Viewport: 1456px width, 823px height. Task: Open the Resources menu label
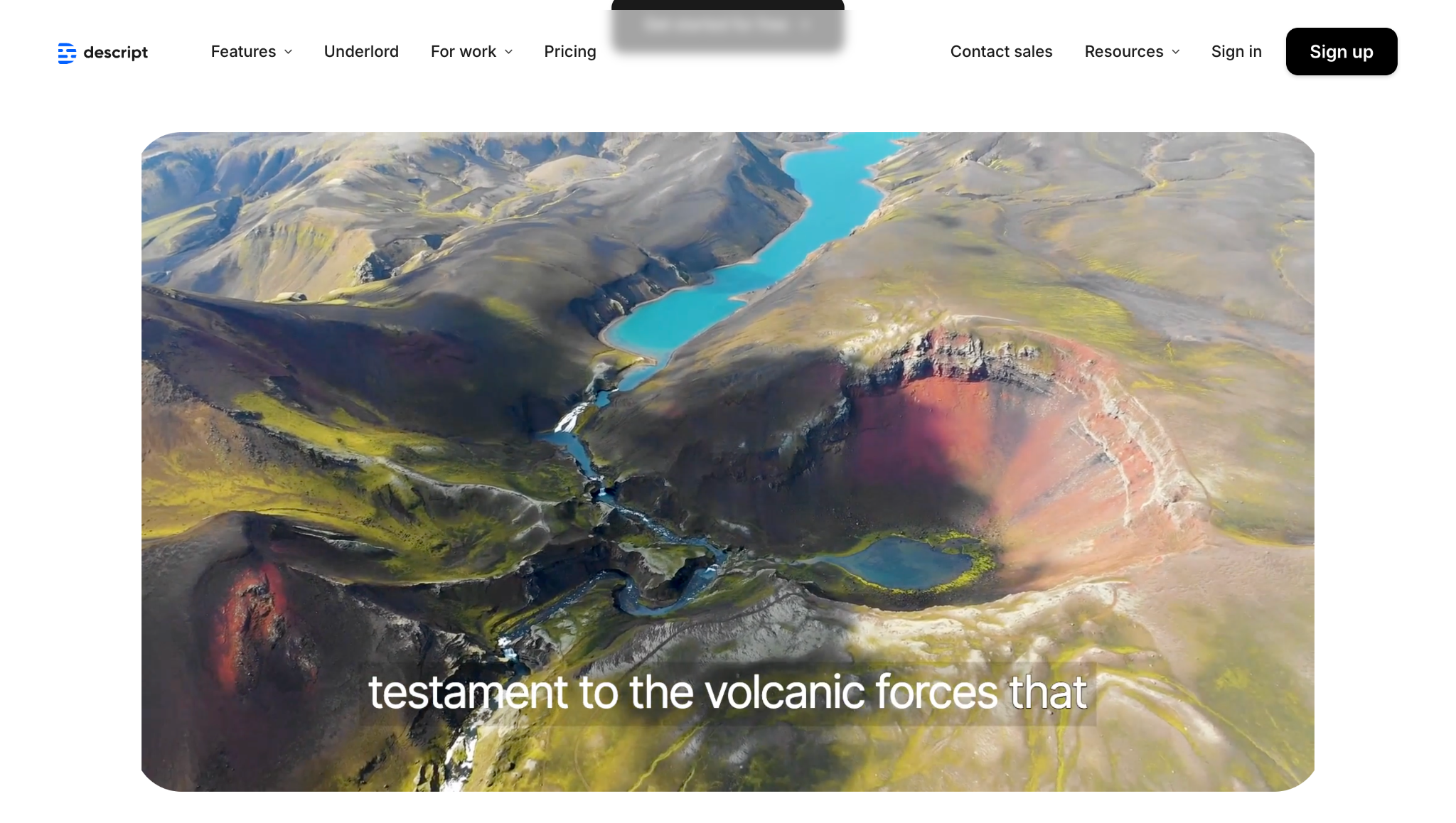click(1124, 52)
